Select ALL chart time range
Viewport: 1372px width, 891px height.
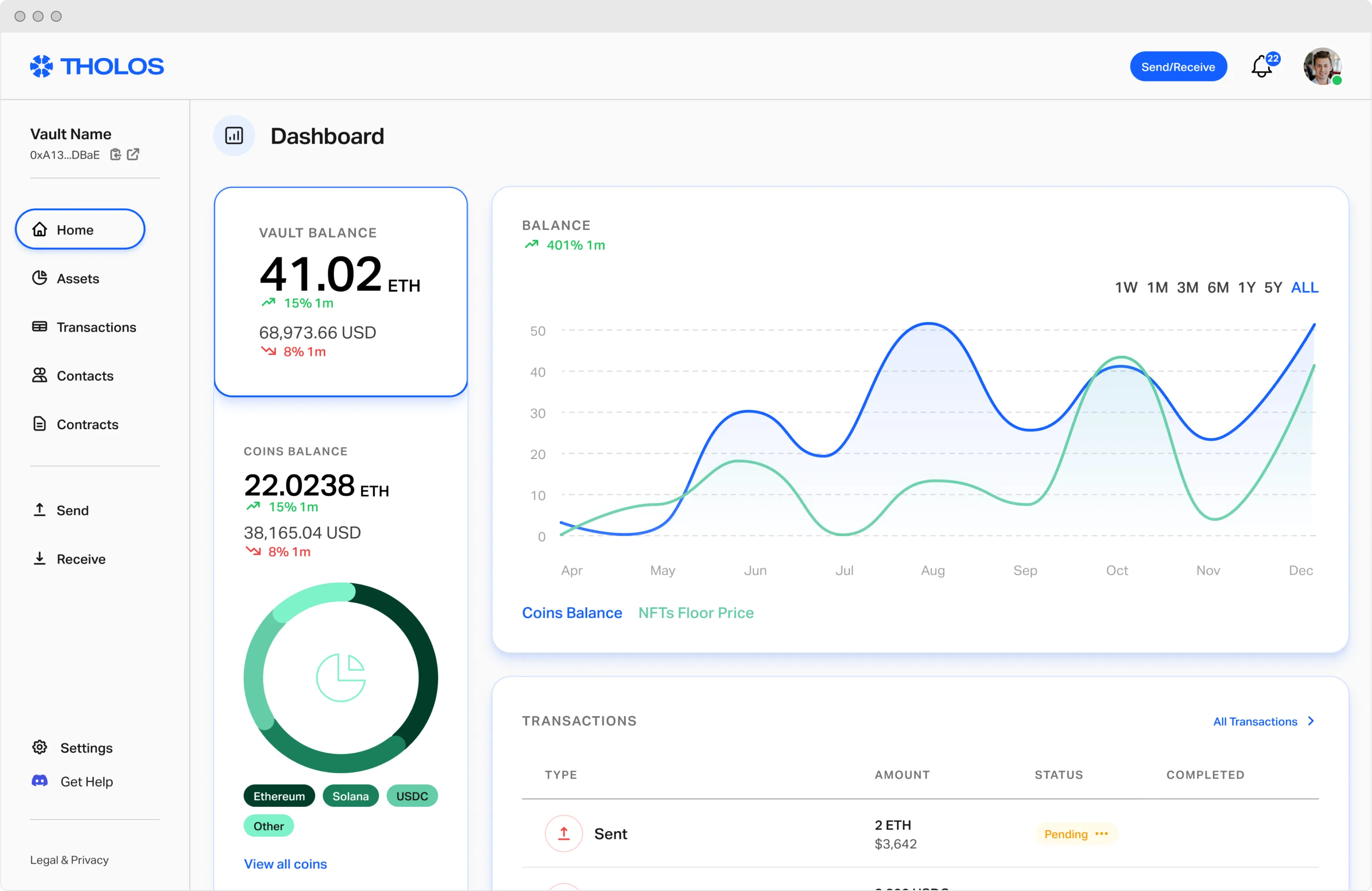click(x=1304, y=287)
